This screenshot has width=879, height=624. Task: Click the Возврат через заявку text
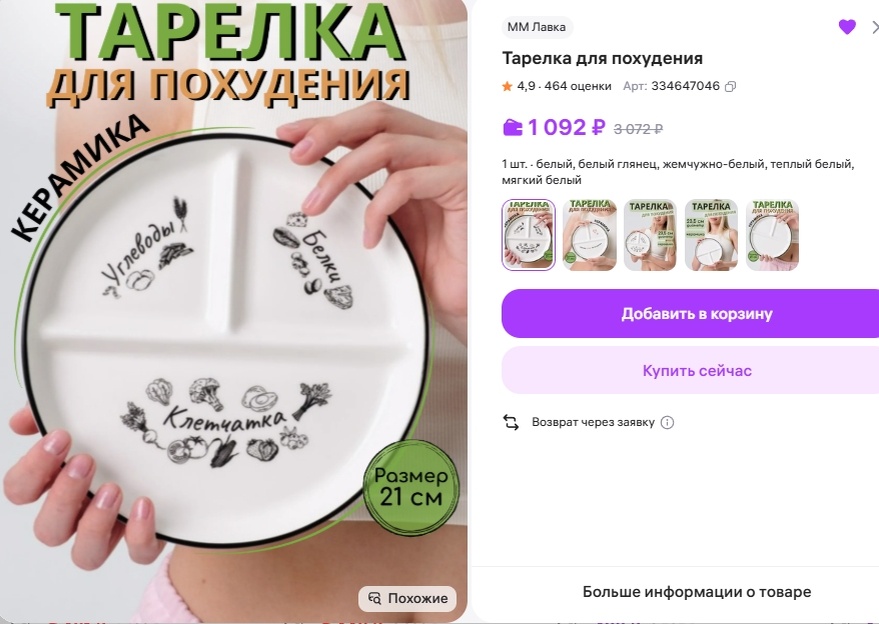(593, 422)
